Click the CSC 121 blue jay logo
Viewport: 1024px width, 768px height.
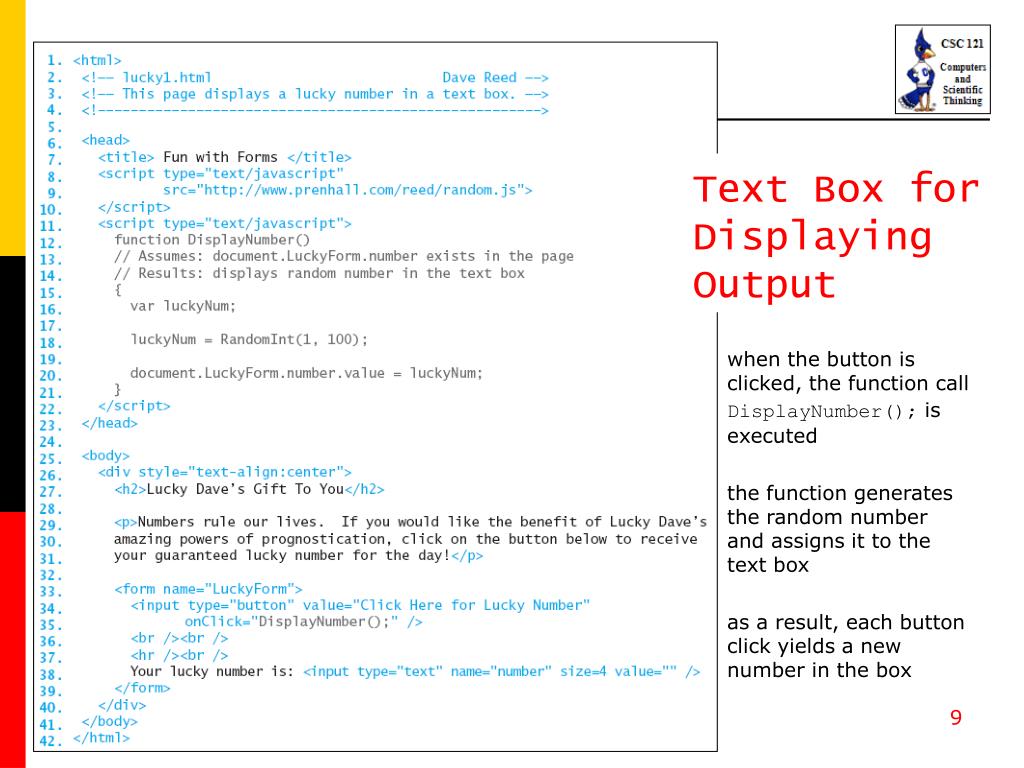(x=942, y=69)
